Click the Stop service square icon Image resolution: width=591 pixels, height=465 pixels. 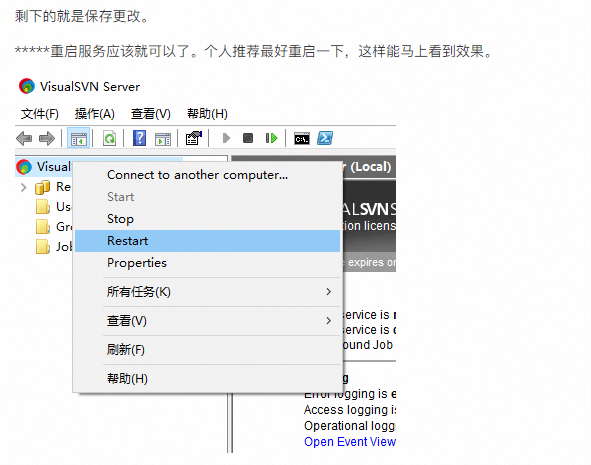click(248, 138)
